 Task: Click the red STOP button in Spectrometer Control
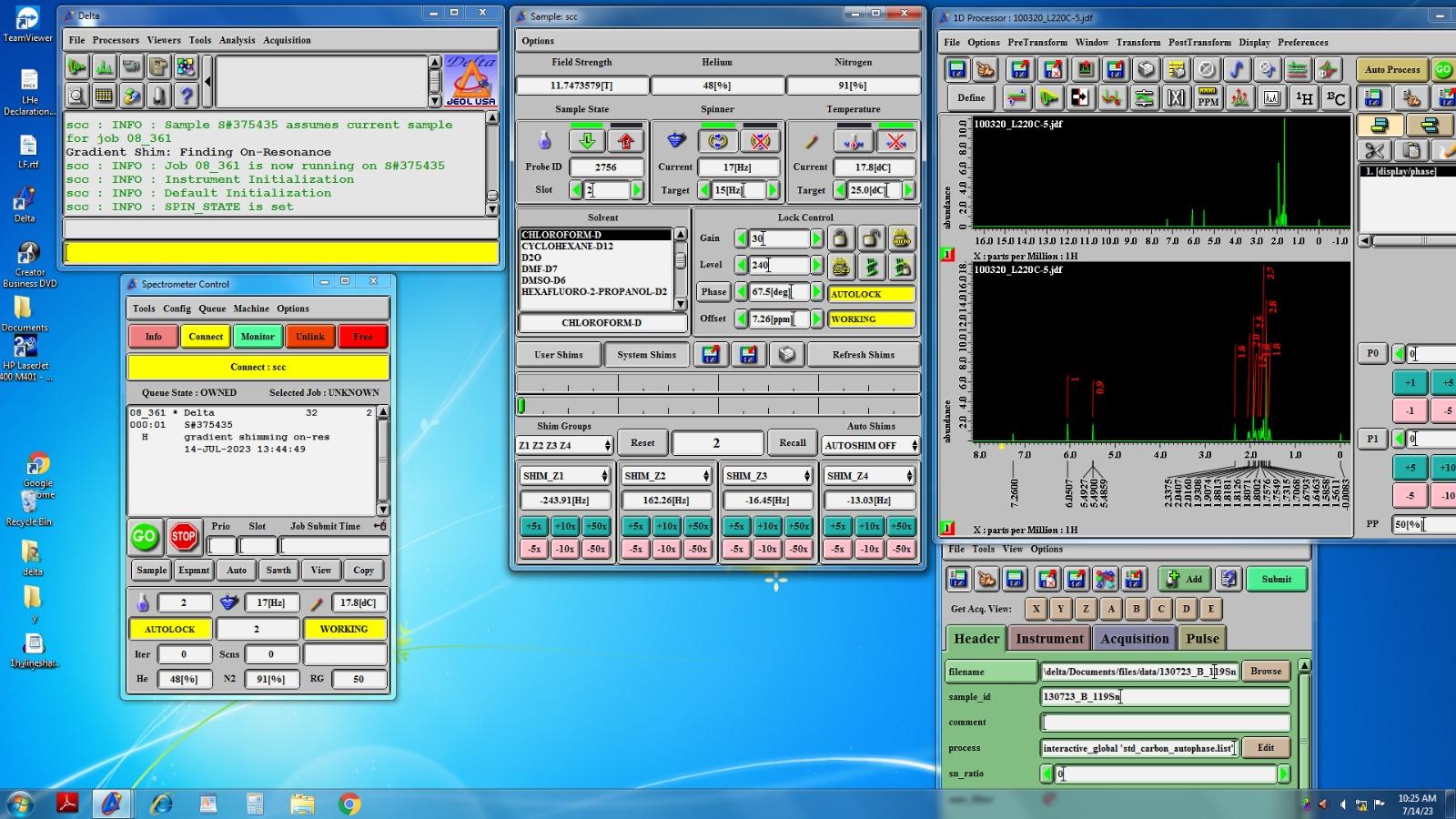click(184, 537)
